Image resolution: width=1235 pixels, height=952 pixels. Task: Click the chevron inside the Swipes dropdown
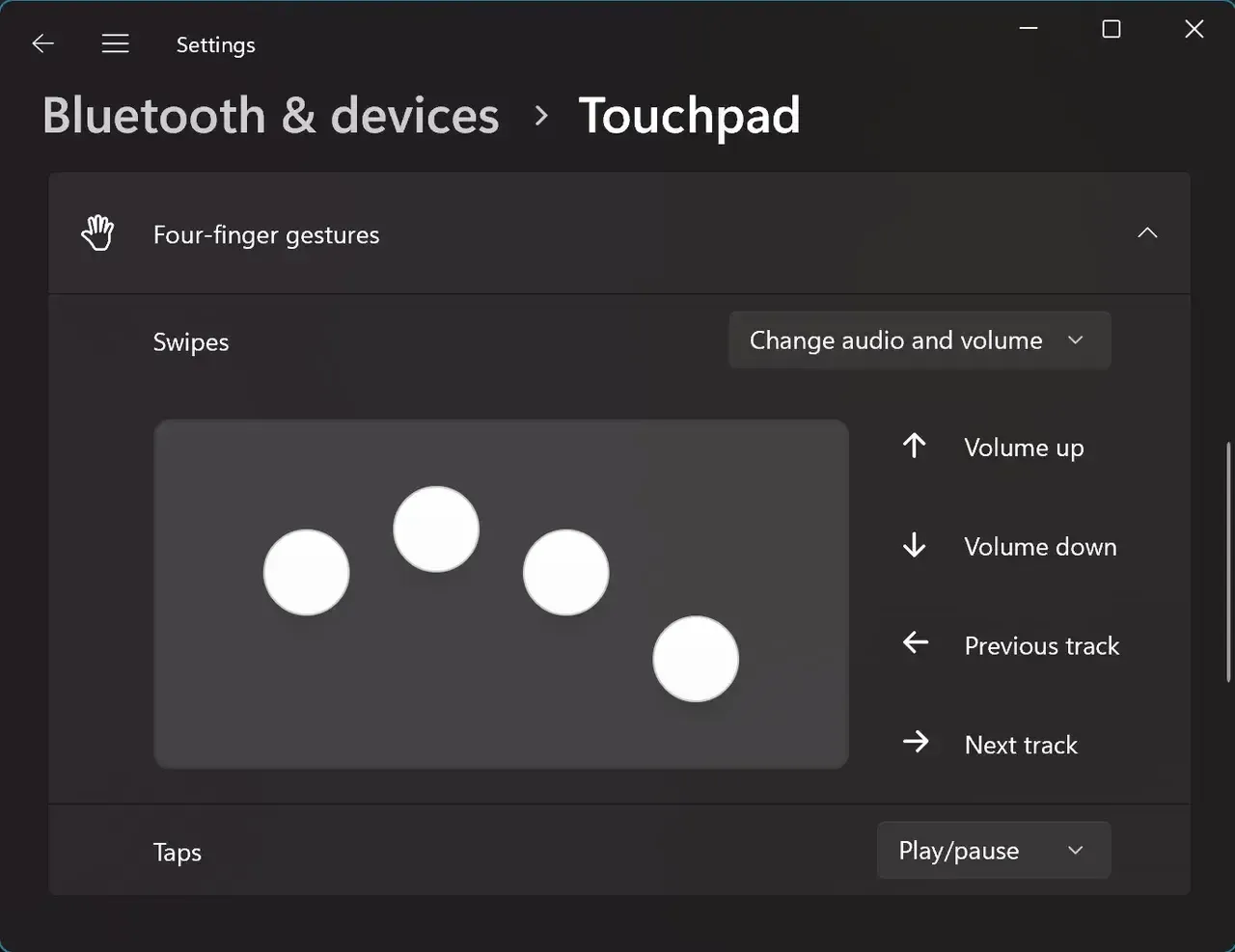click(x=1076, y=340)
